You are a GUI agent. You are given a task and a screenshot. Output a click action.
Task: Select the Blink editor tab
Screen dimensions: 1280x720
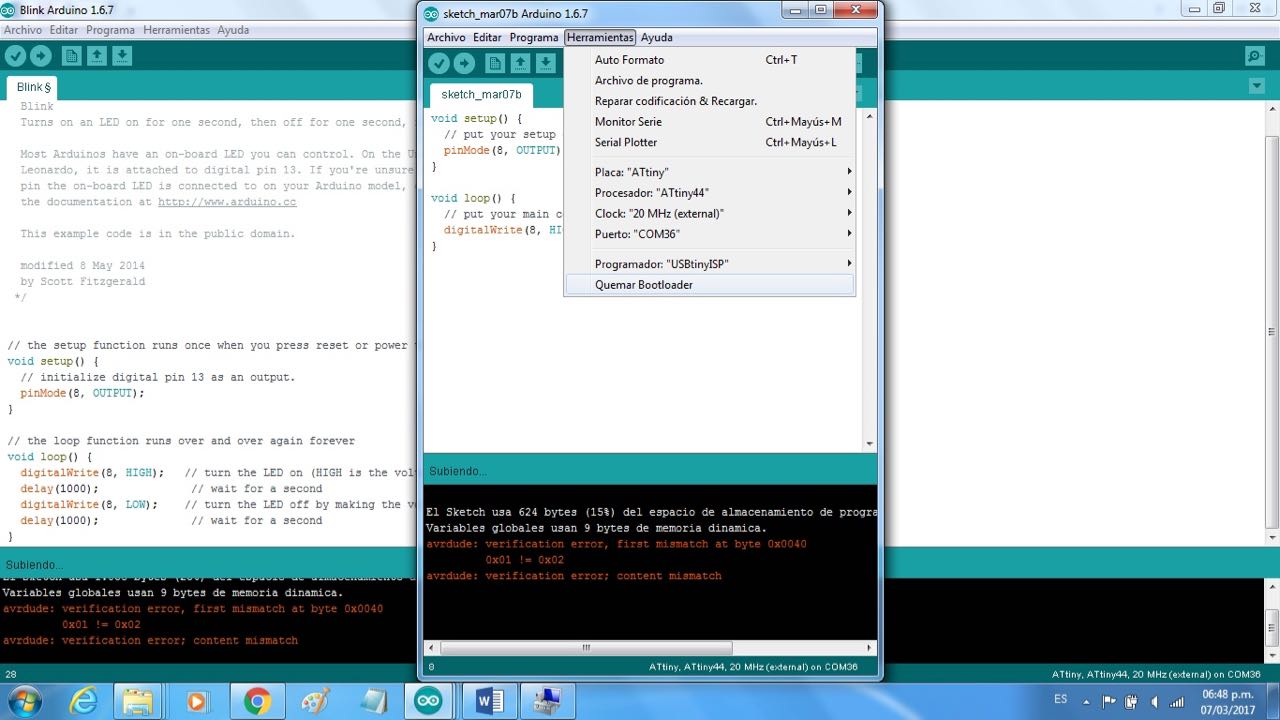coord(33,87)
